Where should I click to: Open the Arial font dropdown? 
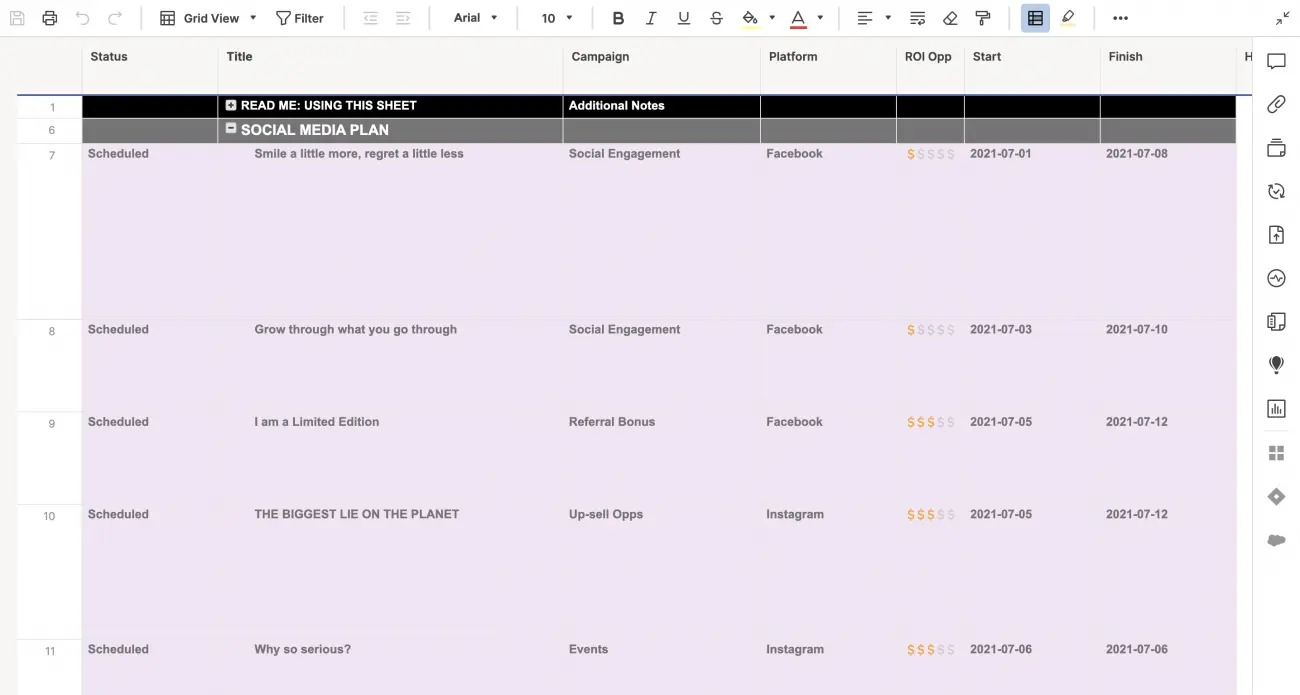tap(473, 17)
